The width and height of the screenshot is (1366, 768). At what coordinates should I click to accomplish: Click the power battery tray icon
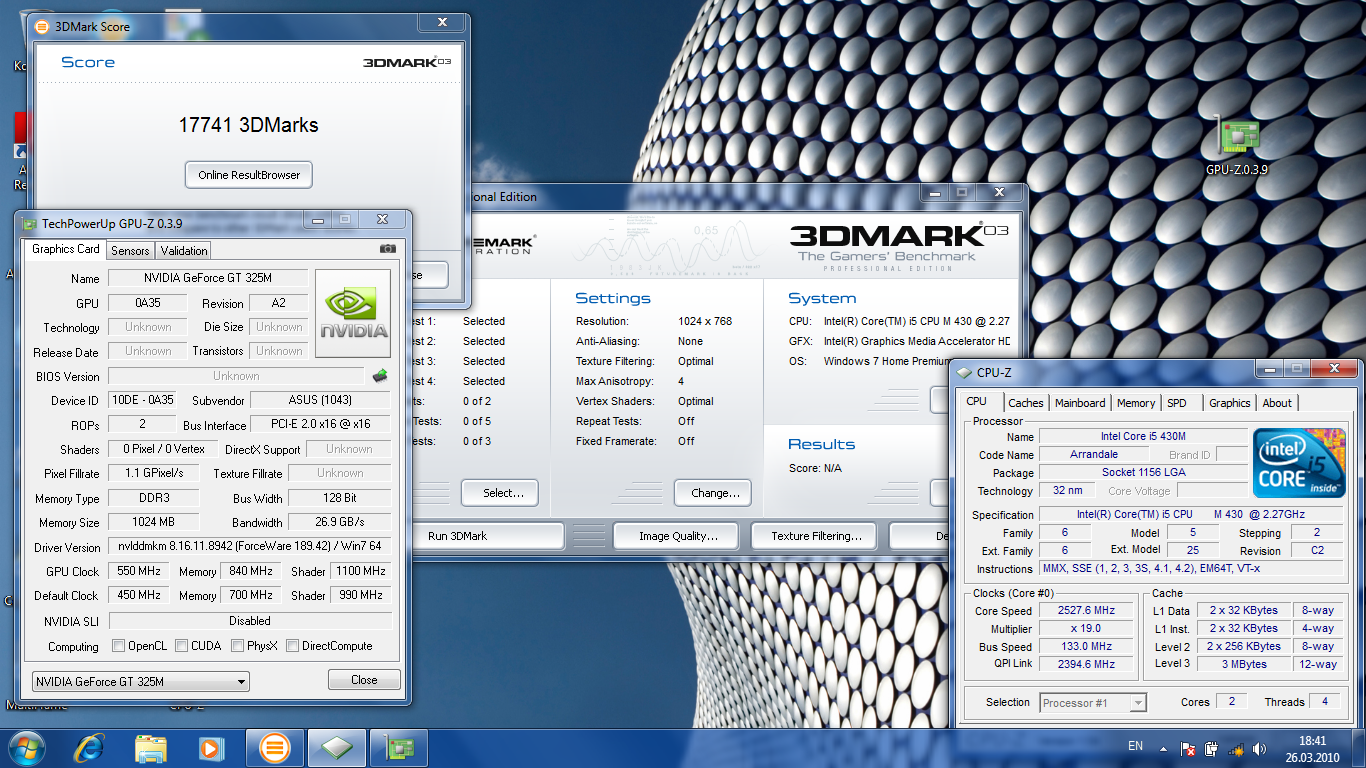click(1211, 748)
